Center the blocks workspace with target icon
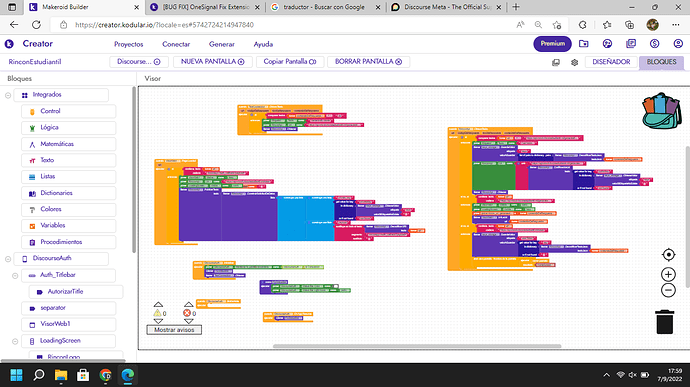Screen dimensions: 690x387 click(x=668, y=254)
